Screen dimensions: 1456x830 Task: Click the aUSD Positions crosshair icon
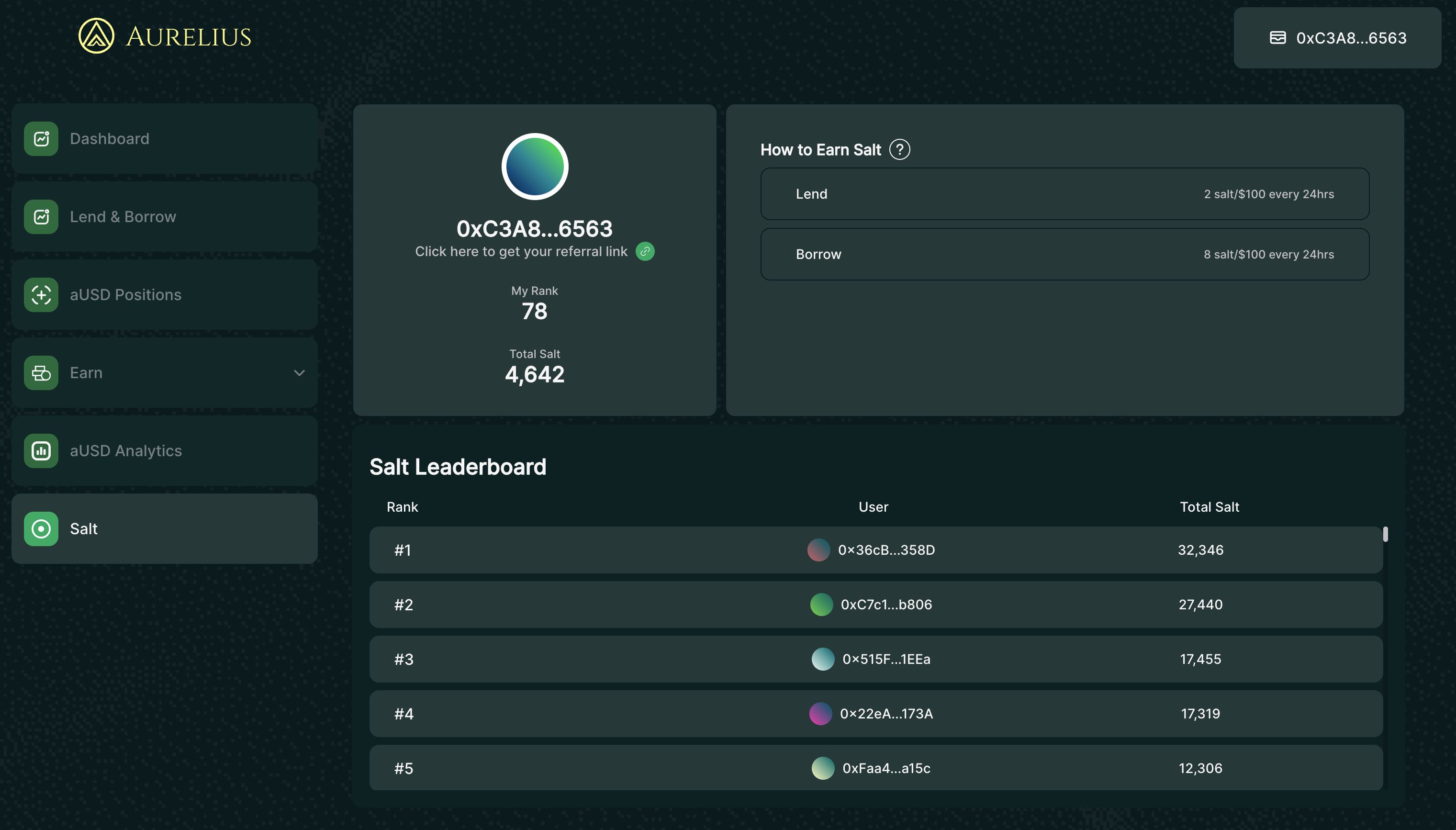(x=41, y=295)
